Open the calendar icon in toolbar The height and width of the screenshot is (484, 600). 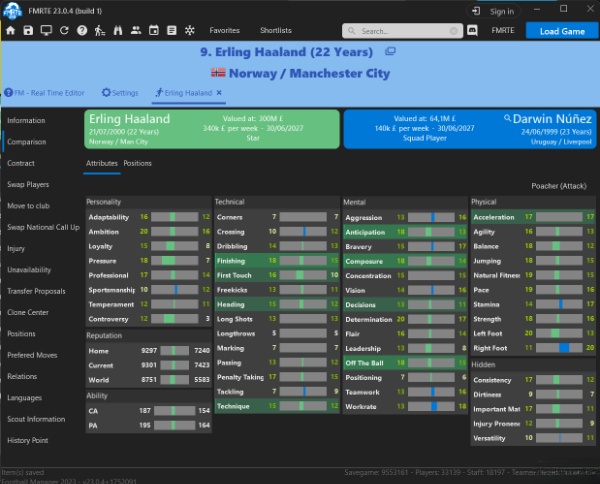click(154, 30)
